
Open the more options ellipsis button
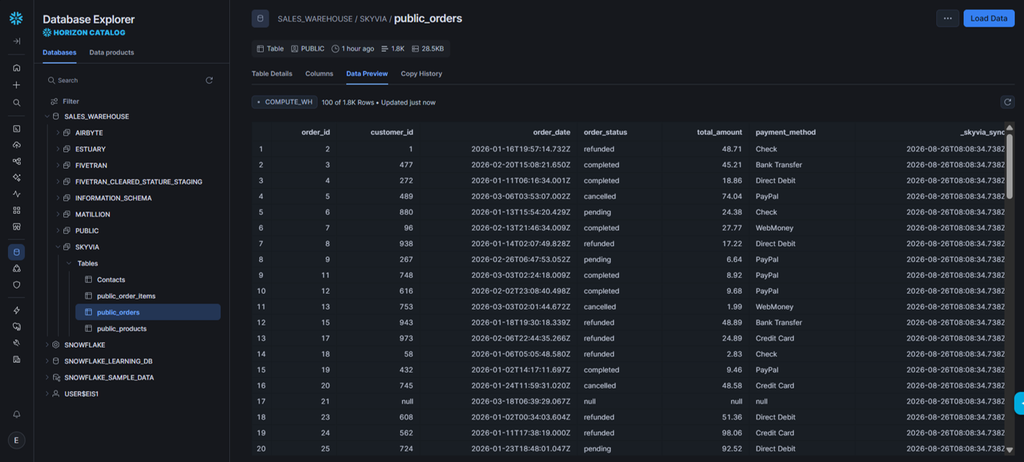coord(947,18)
